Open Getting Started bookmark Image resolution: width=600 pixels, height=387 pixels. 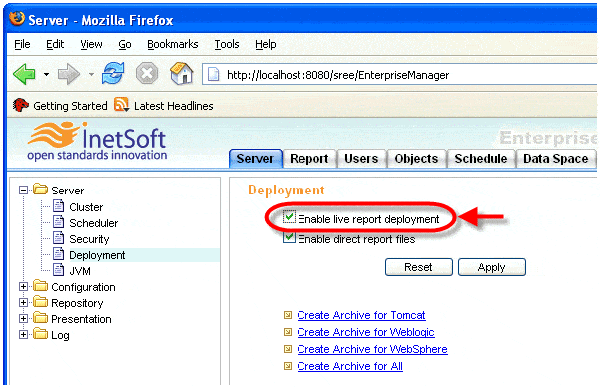60,105
